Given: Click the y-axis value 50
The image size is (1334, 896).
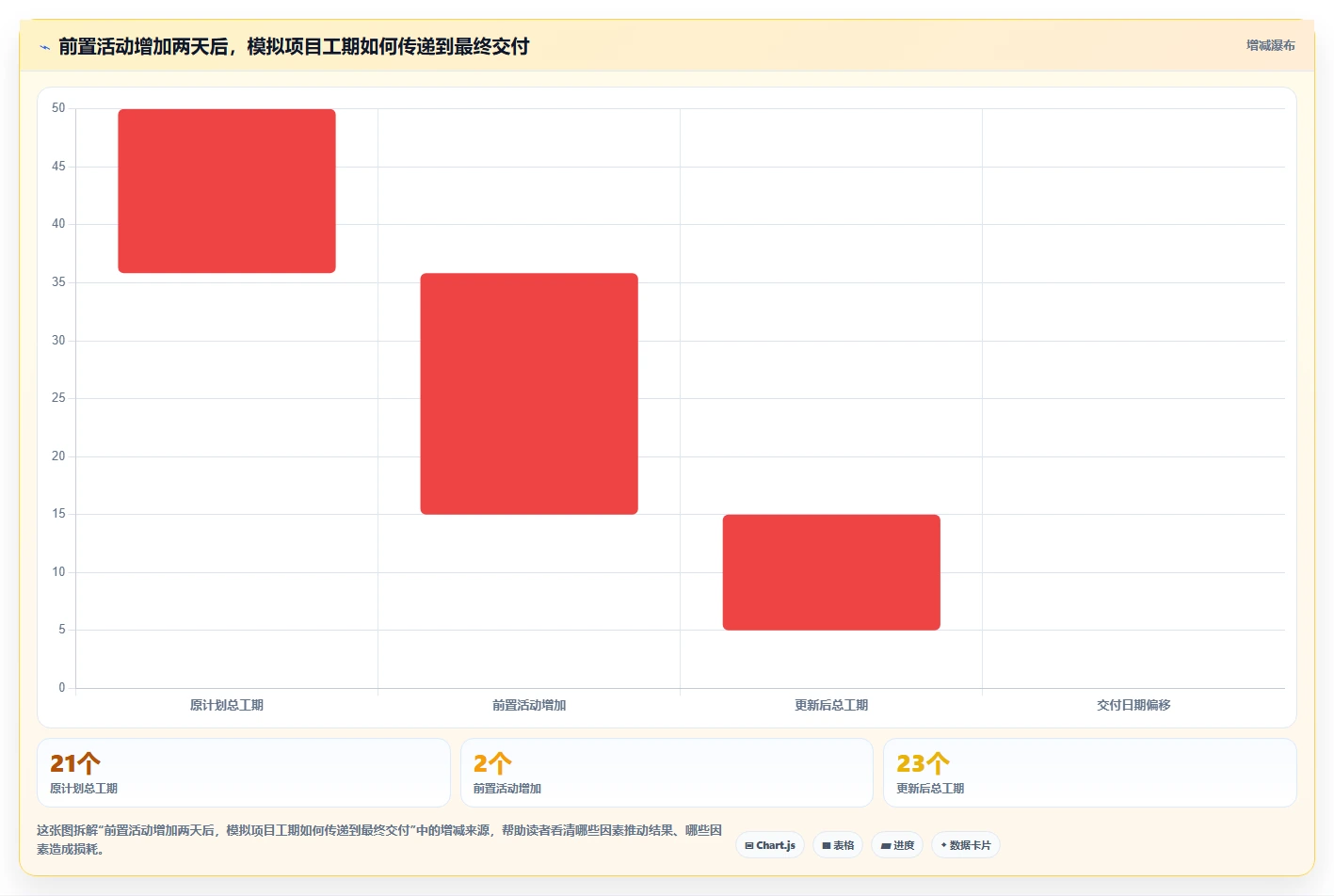Looking at the screenshot, I should click(58, 108).
